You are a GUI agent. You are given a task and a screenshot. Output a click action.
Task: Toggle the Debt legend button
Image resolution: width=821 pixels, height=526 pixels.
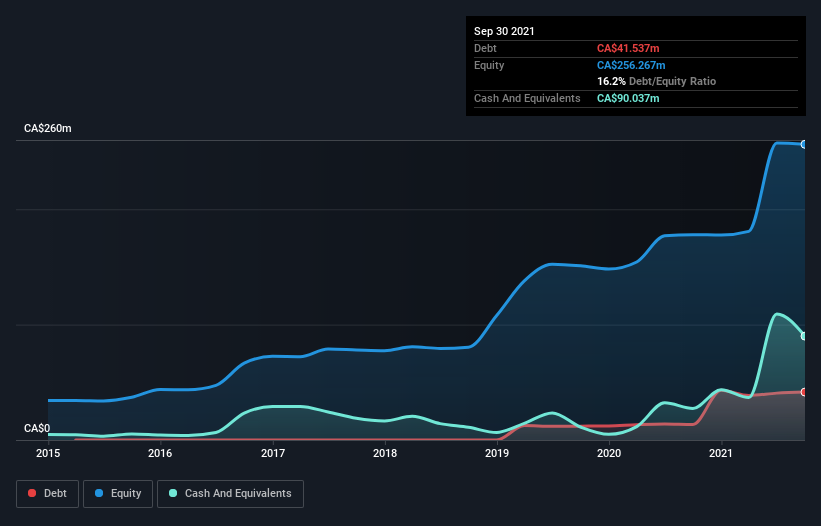coord(47,494)
